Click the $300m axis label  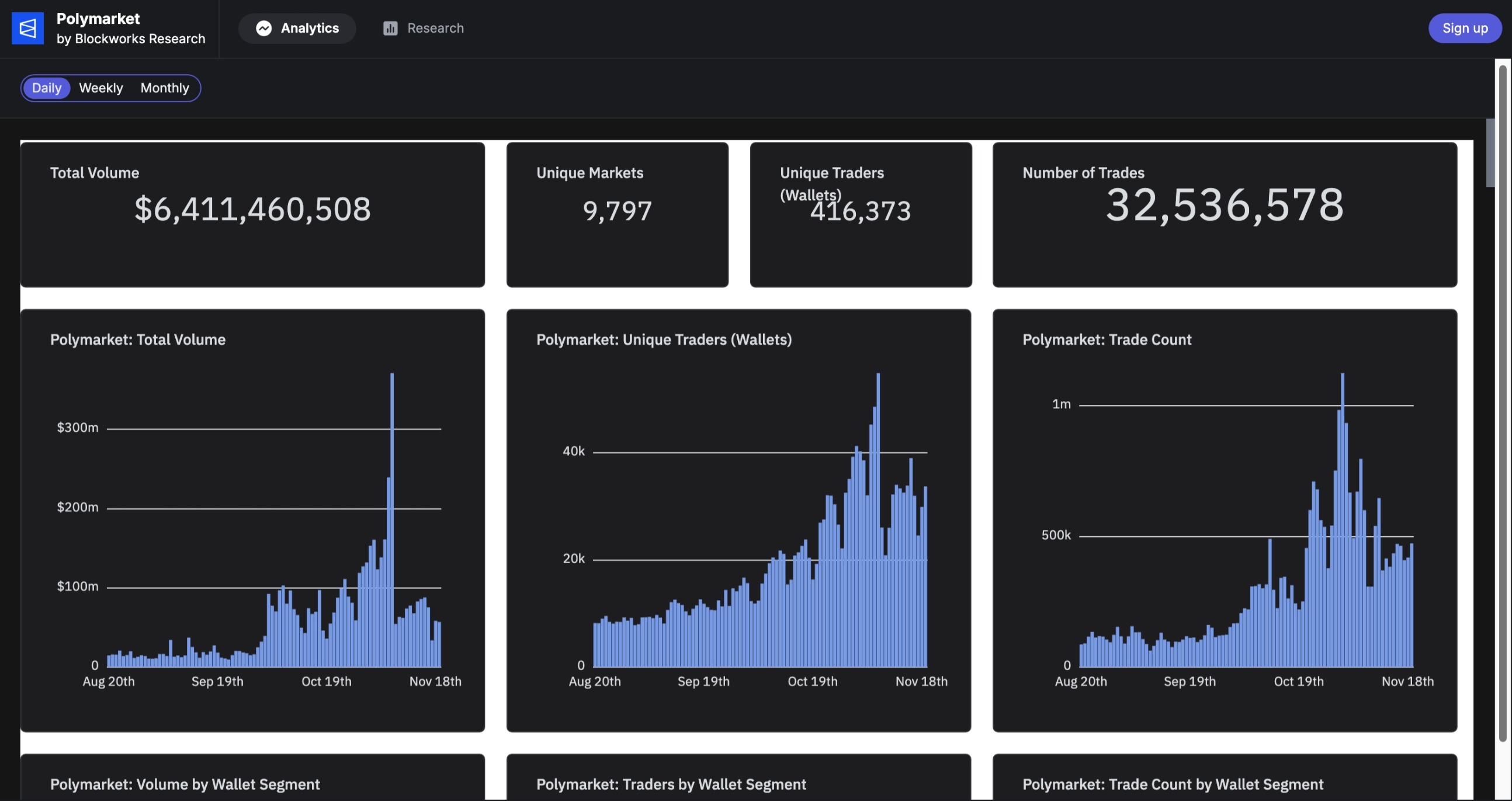pos(78,428)
